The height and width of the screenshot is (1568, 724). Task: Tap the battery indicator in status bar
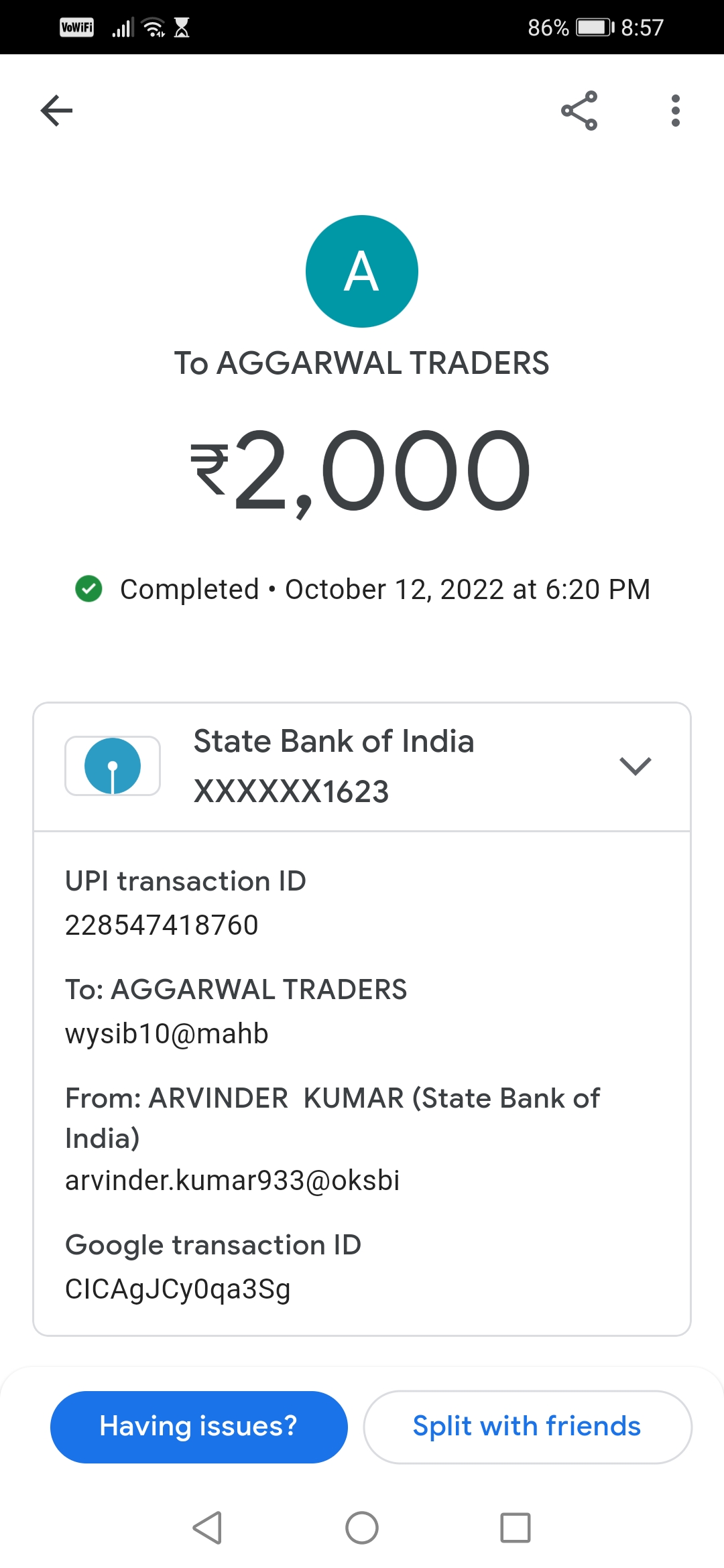pyautogui.click(x=594, y=27)
